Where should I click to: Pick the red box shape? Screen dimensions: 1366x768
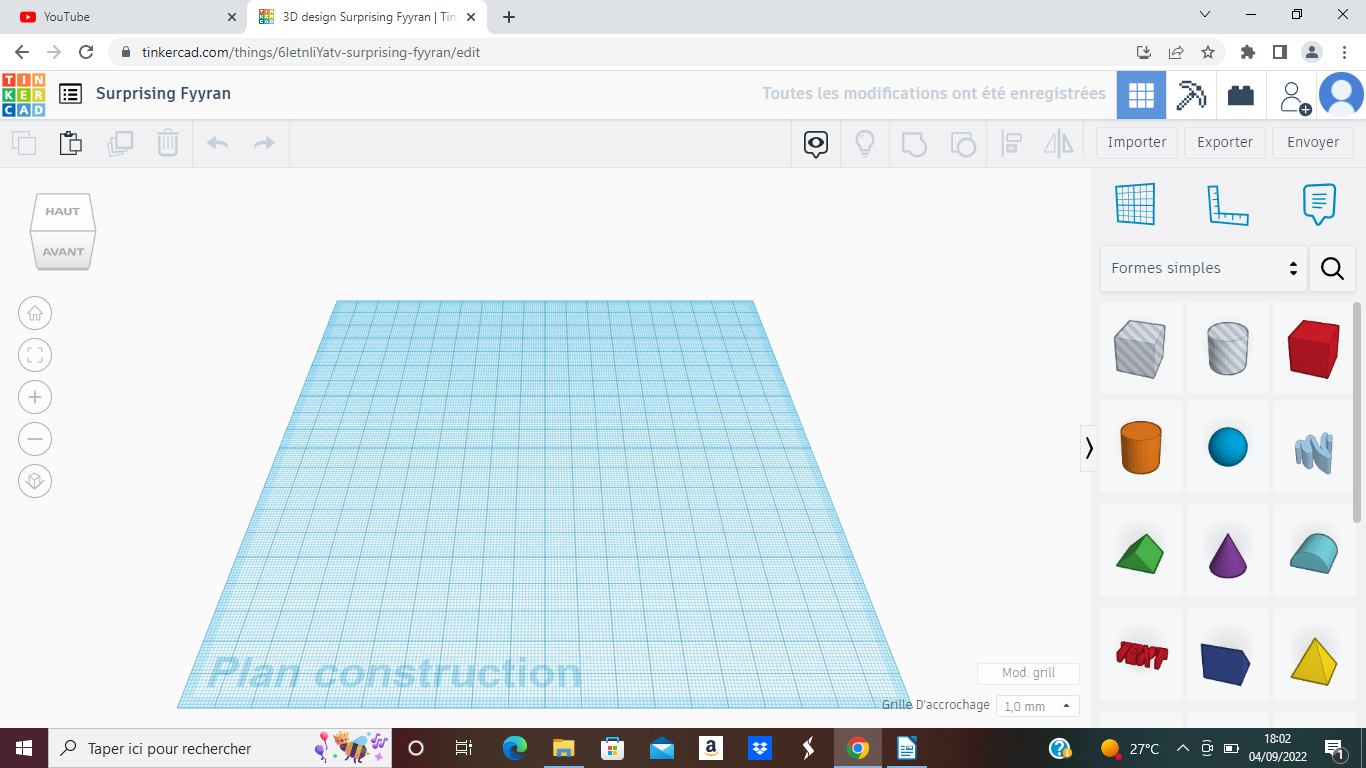1313,348
